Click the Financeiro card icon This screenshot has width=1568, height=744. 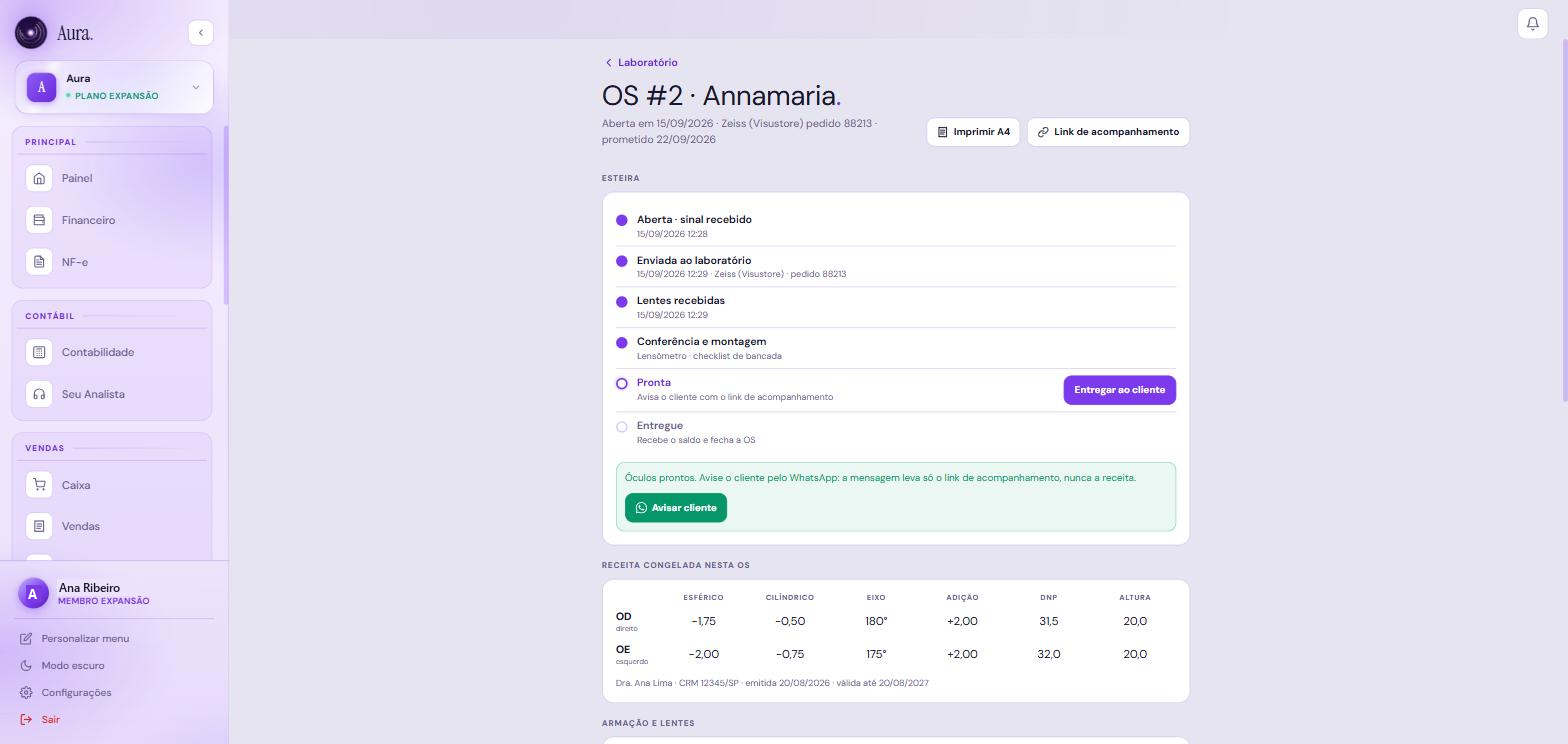[39, 220]
